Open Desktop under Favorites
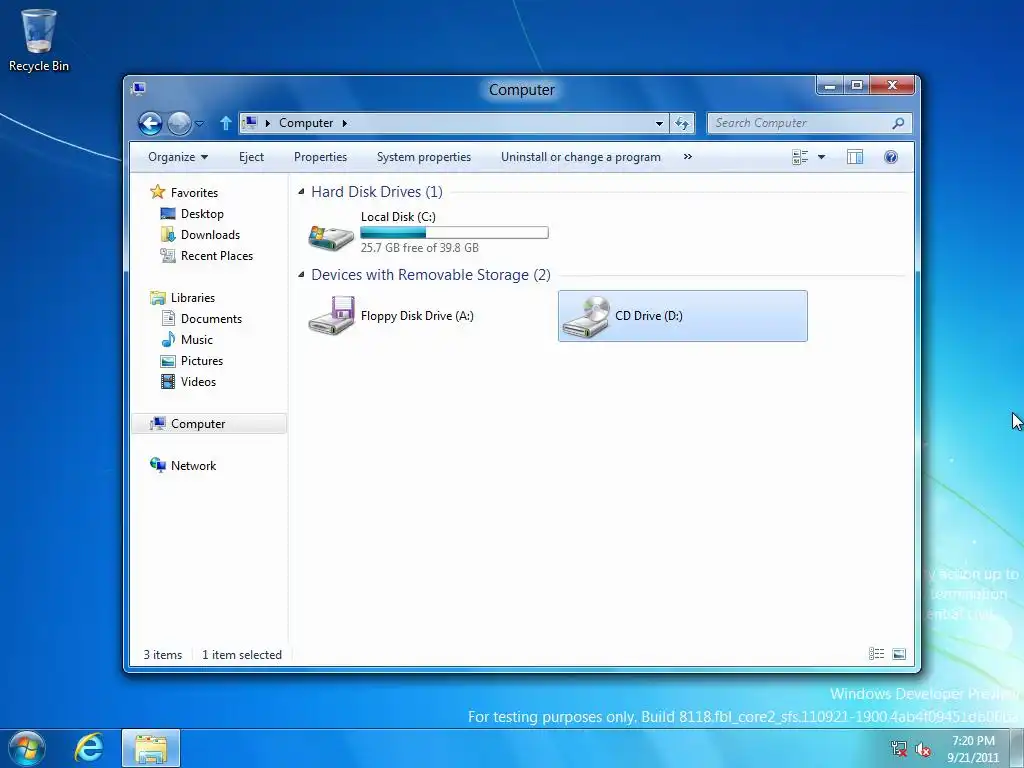This screenshot has height=768, width=1024. (x=202, y=214)
